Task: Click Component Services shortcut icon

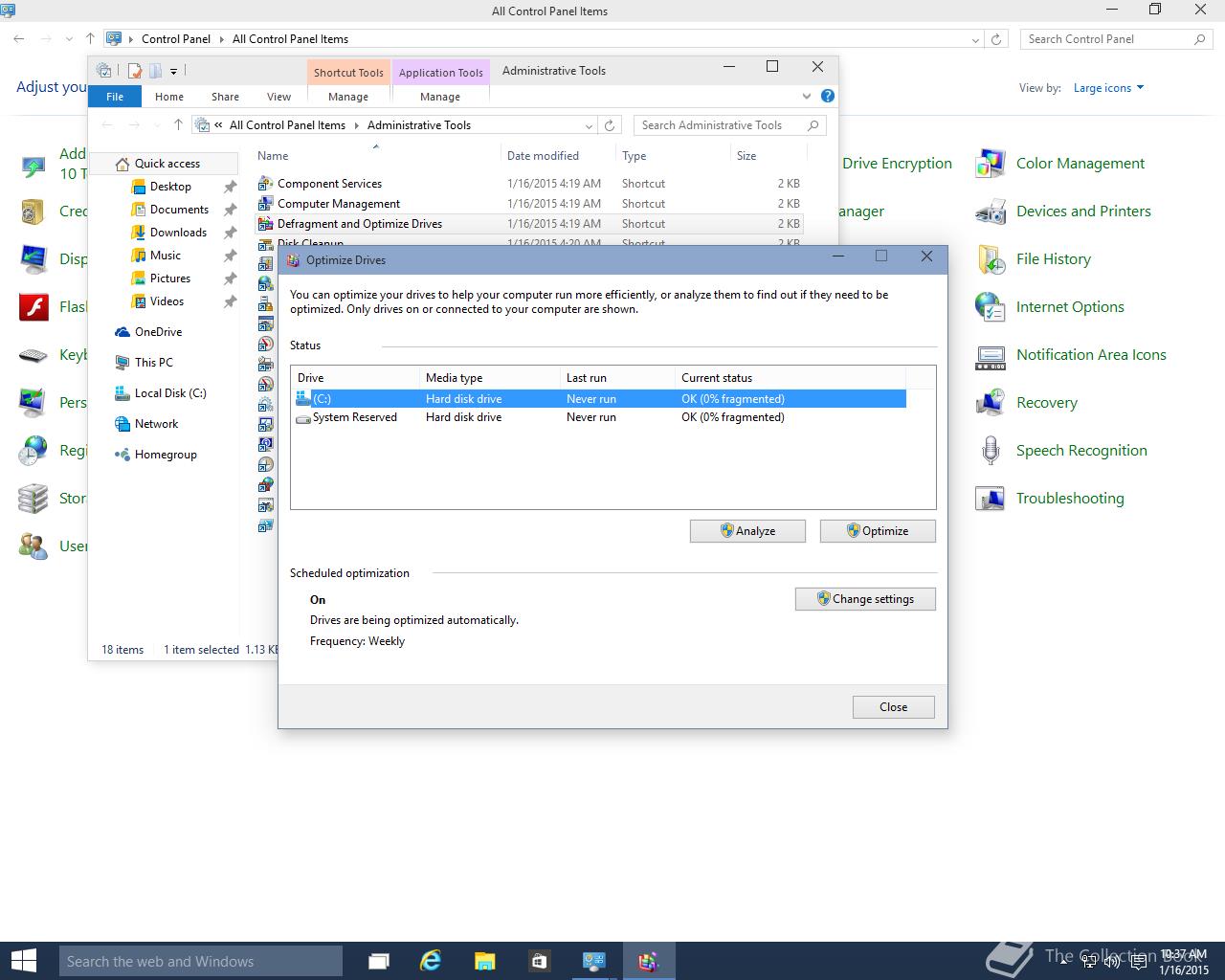Action: (266, 184)
